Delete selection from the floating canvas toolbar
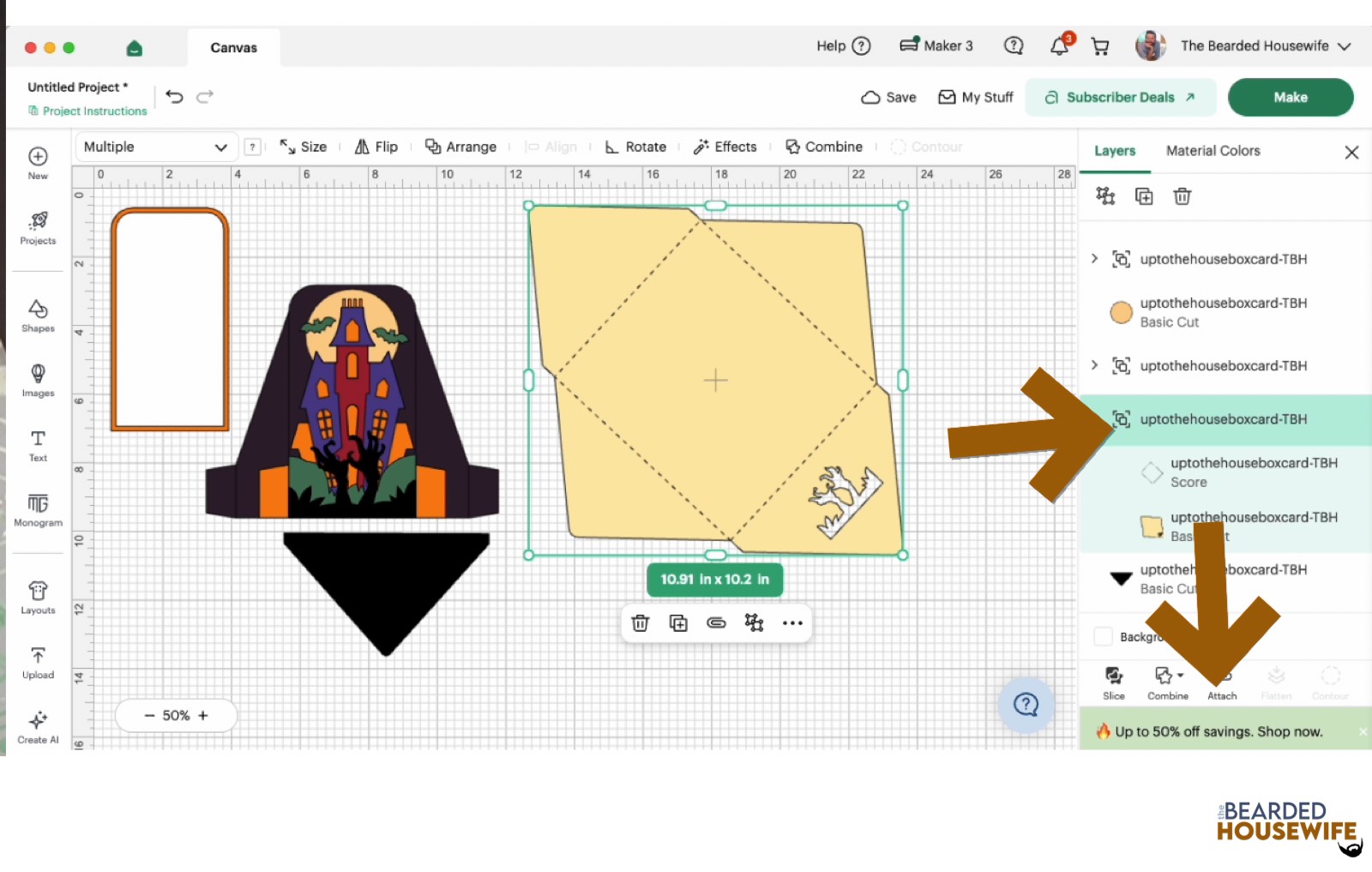 point(641,623)
